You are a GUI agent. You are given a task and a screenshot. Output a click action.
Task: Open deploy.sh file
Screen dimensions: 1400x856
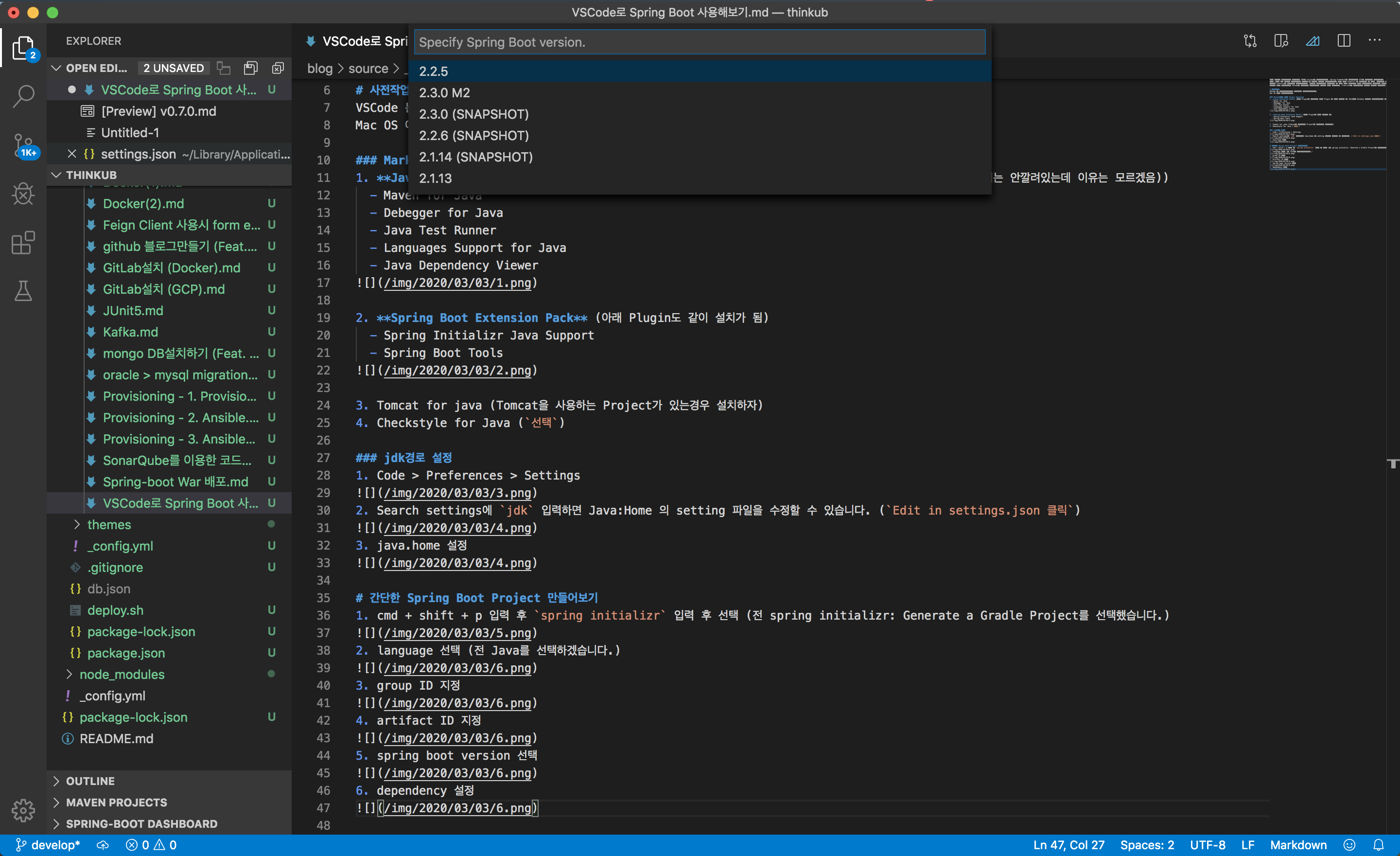click(x=169, y=610)
